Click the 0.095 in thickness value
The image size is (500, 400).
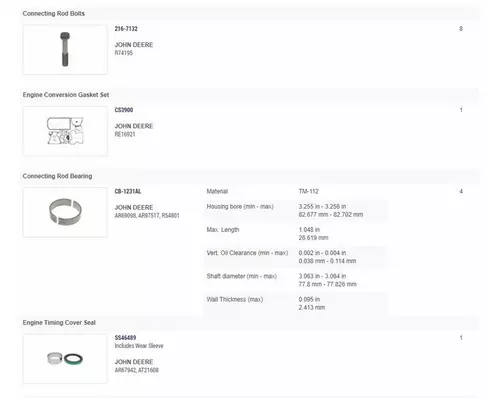pyautogui.click(x=309, y=299)
